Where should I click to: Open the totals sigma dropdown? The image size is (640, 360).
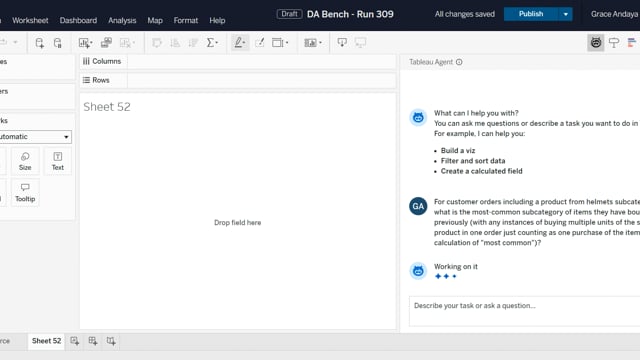tap(212, 43)
